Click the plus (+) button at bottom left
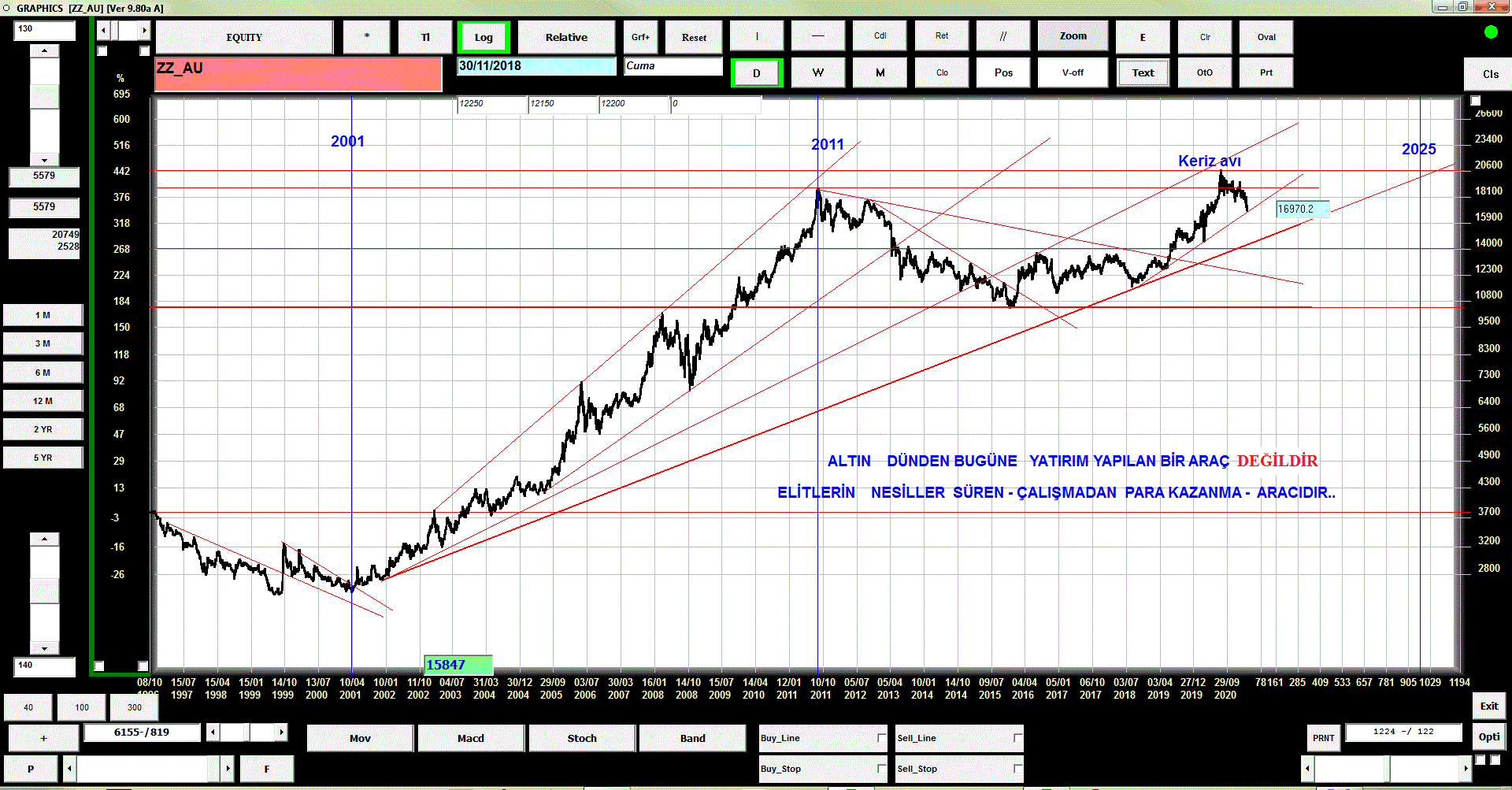The height and width of the screenshot is (790, 1512). click(43, 738)
